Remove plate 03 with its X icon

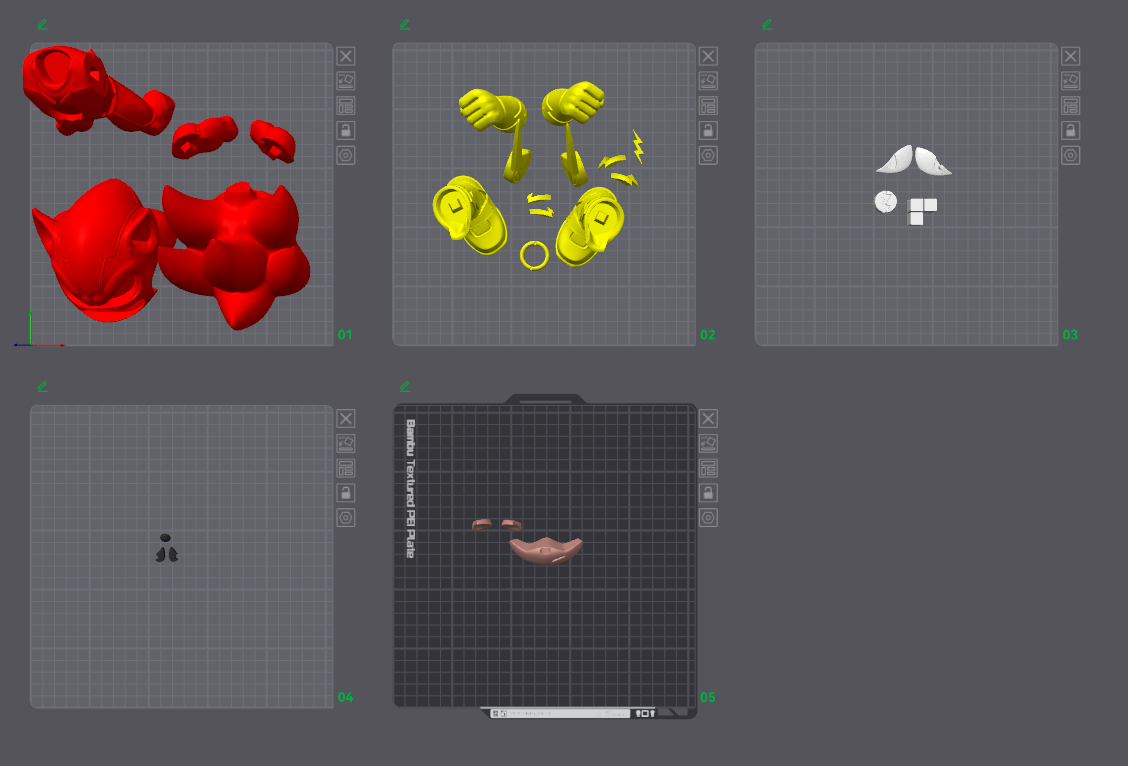click(1071, 56)
